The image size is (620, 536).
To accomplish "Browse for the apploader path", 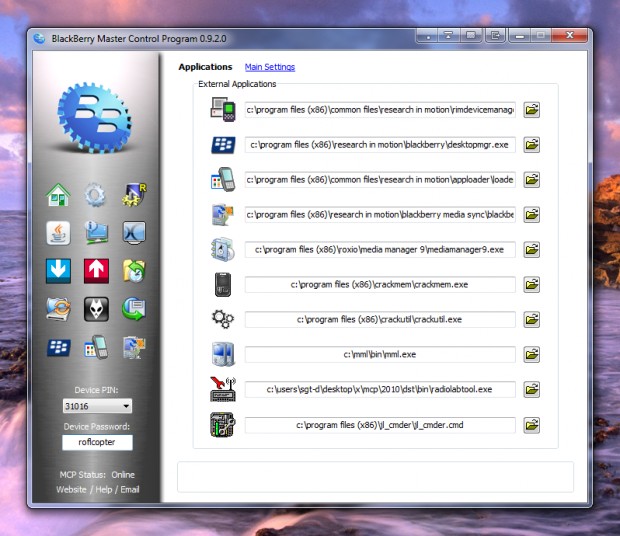I will [x=532, y=179].
